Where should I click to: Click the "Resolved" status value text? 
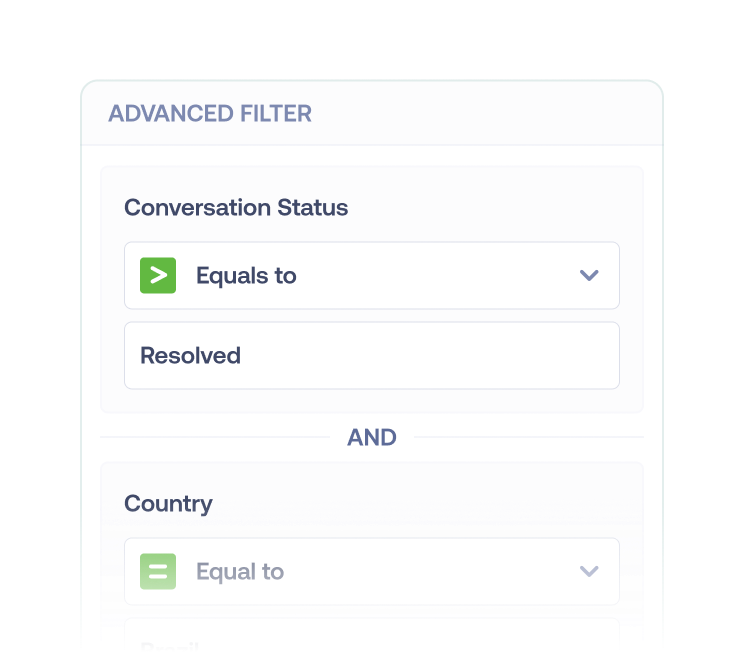(190, 355)
